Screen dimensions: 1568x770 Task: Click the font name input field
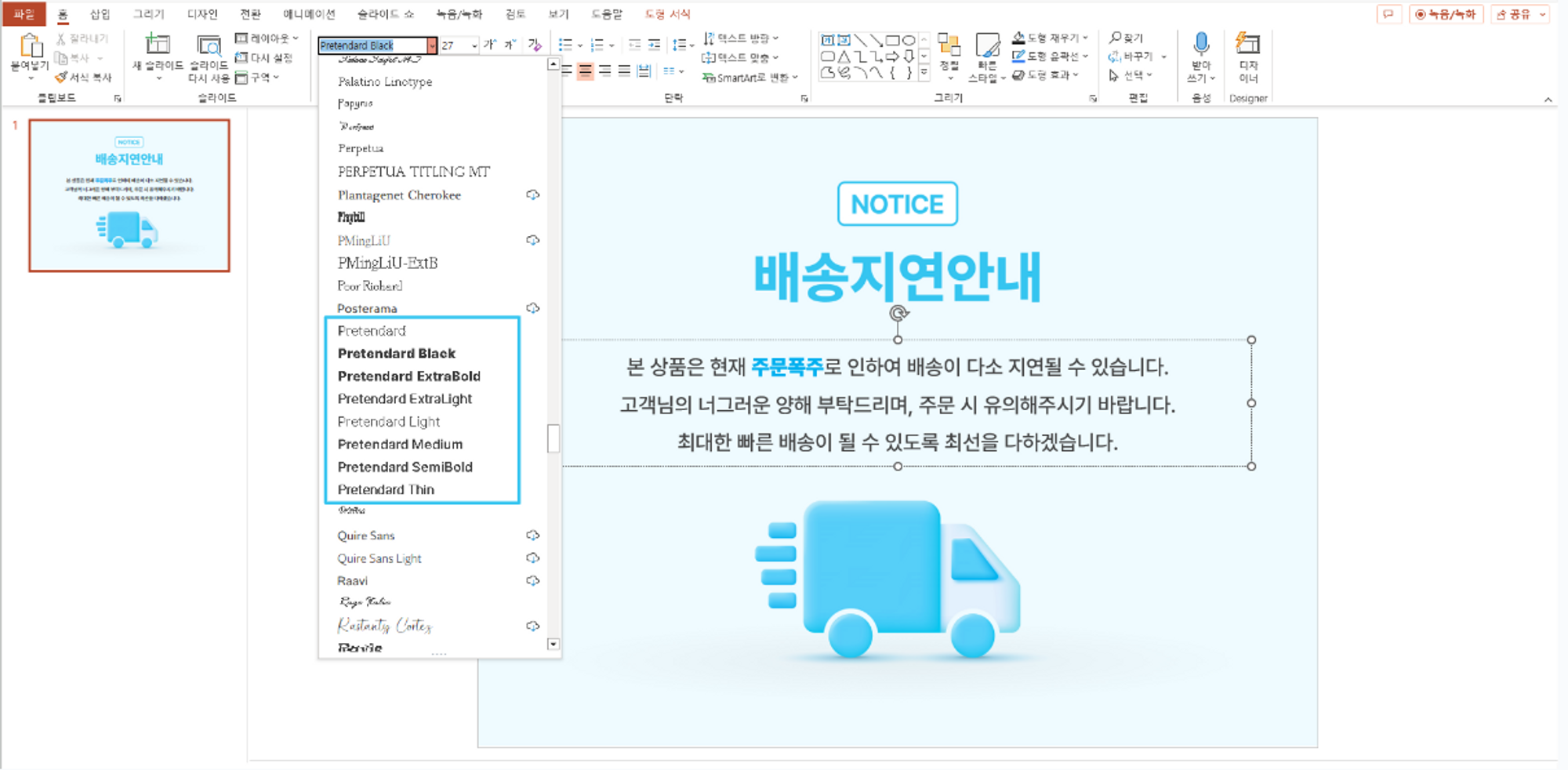(372, 45)
